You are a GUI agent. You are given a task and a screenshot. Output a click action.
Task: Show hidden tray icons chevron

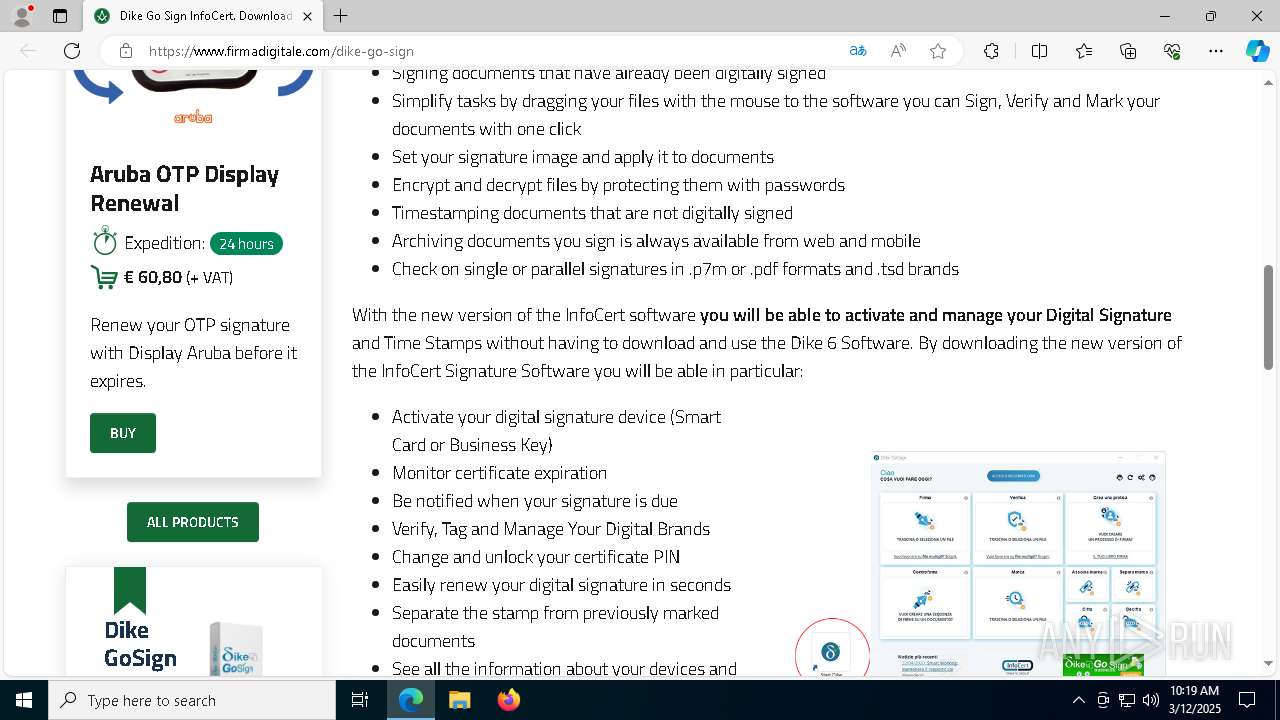click(1078, 700)
